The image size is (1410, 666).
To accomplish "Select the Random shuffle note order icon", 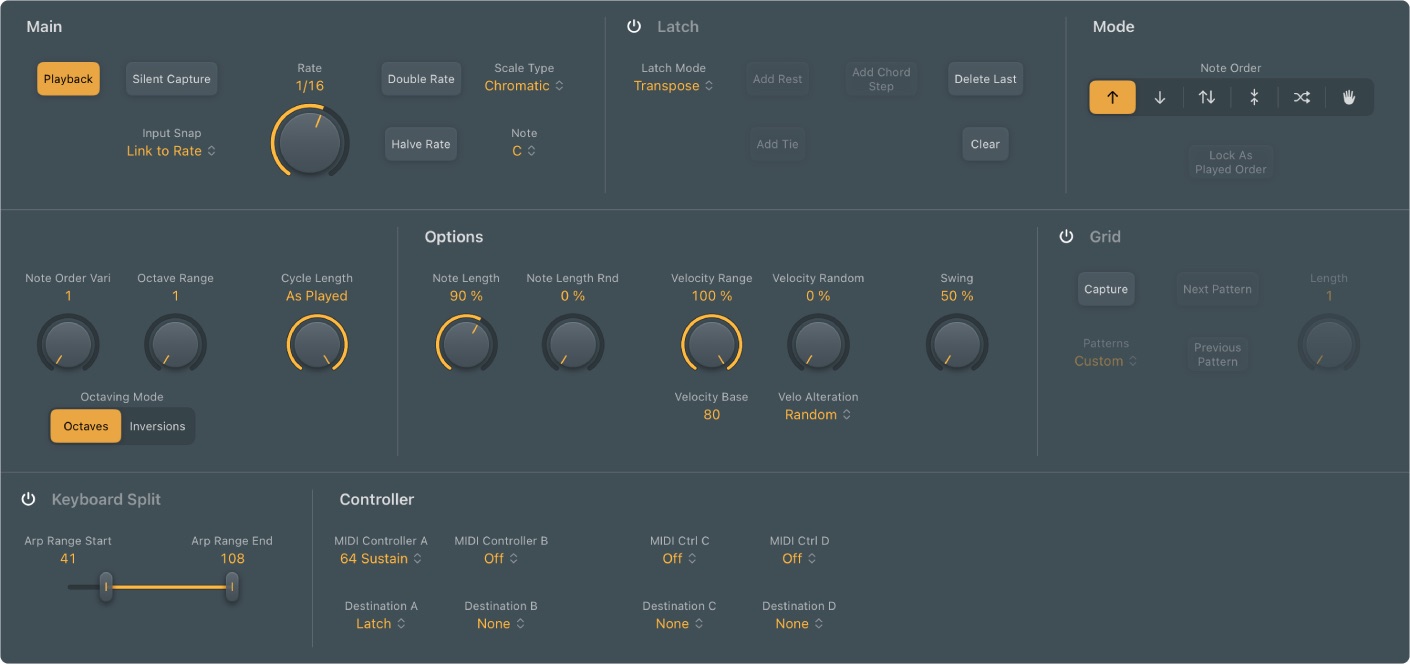I will coord(1301,98).
